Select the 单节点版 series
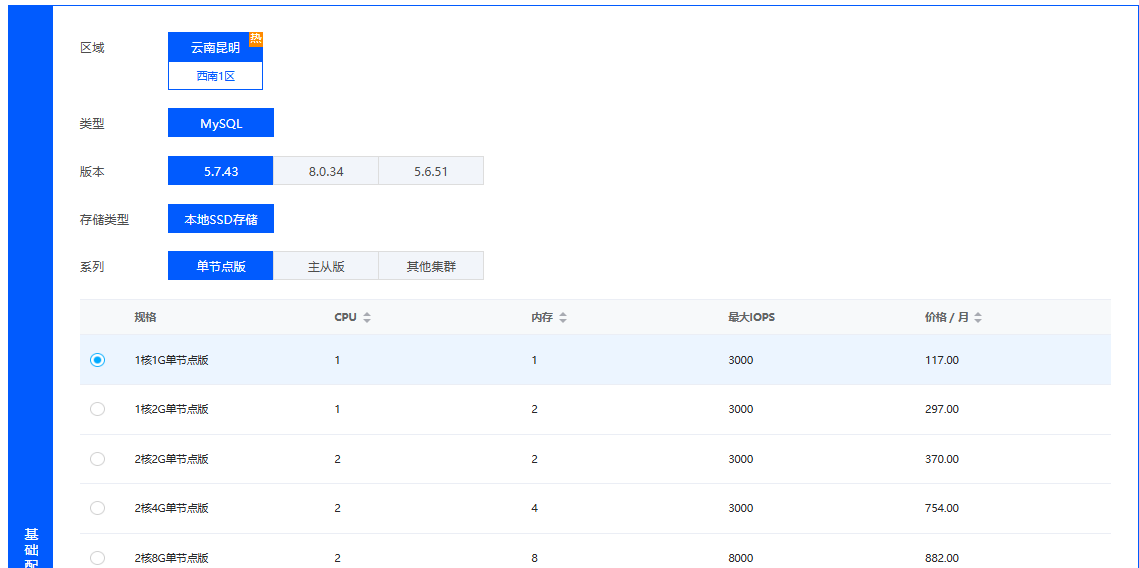The width and height of the screenshot is (1139, 568). click(221, 266)
